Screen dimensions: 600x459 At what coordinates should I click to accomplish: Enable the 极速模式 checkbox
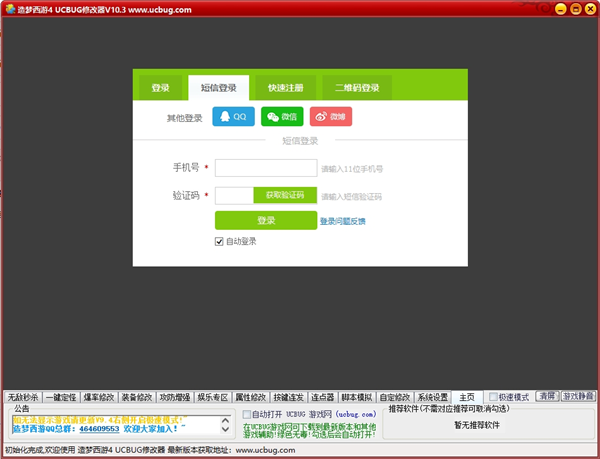coord(493,397)
